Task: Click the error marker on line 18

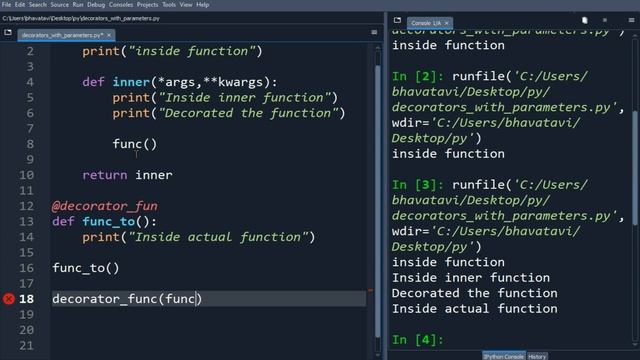Action: pos(9,299)
